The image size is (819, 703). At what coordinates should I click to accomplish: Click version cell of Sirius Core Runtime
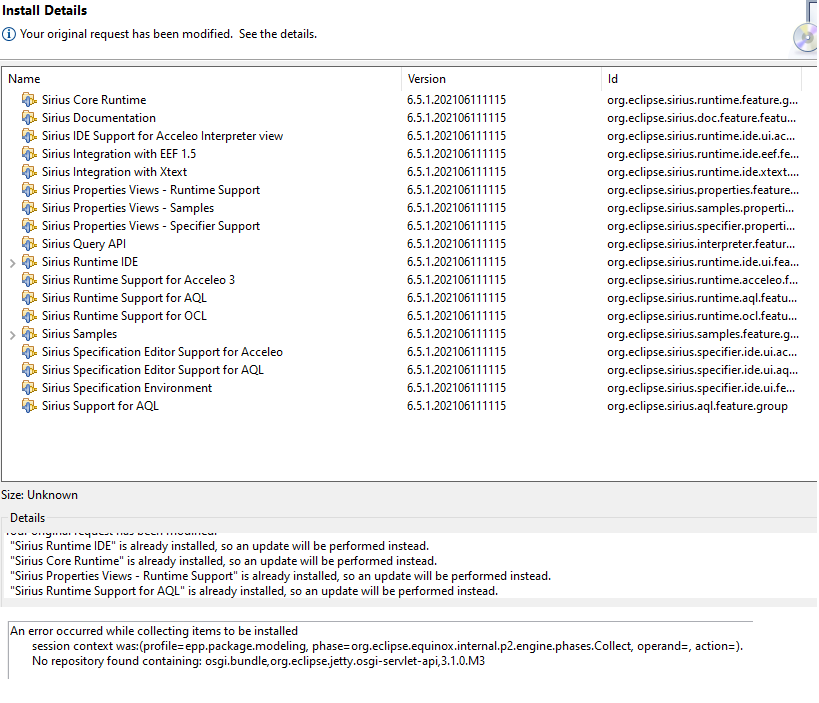tap(457, 99)
